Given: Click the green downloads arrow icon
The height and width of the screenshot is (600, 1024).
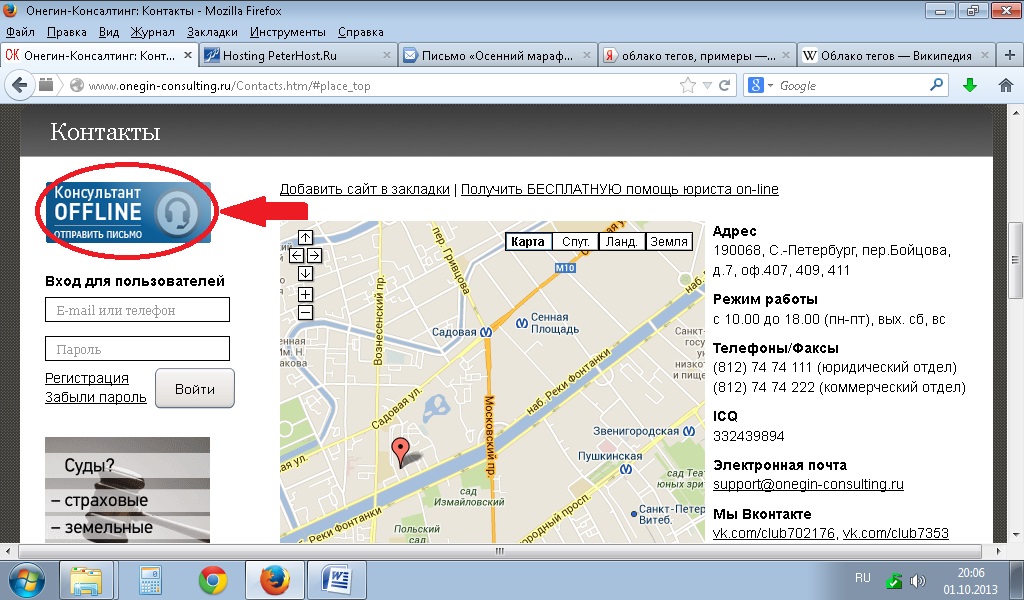Looking at the screenshot, I should click(969, 86).
